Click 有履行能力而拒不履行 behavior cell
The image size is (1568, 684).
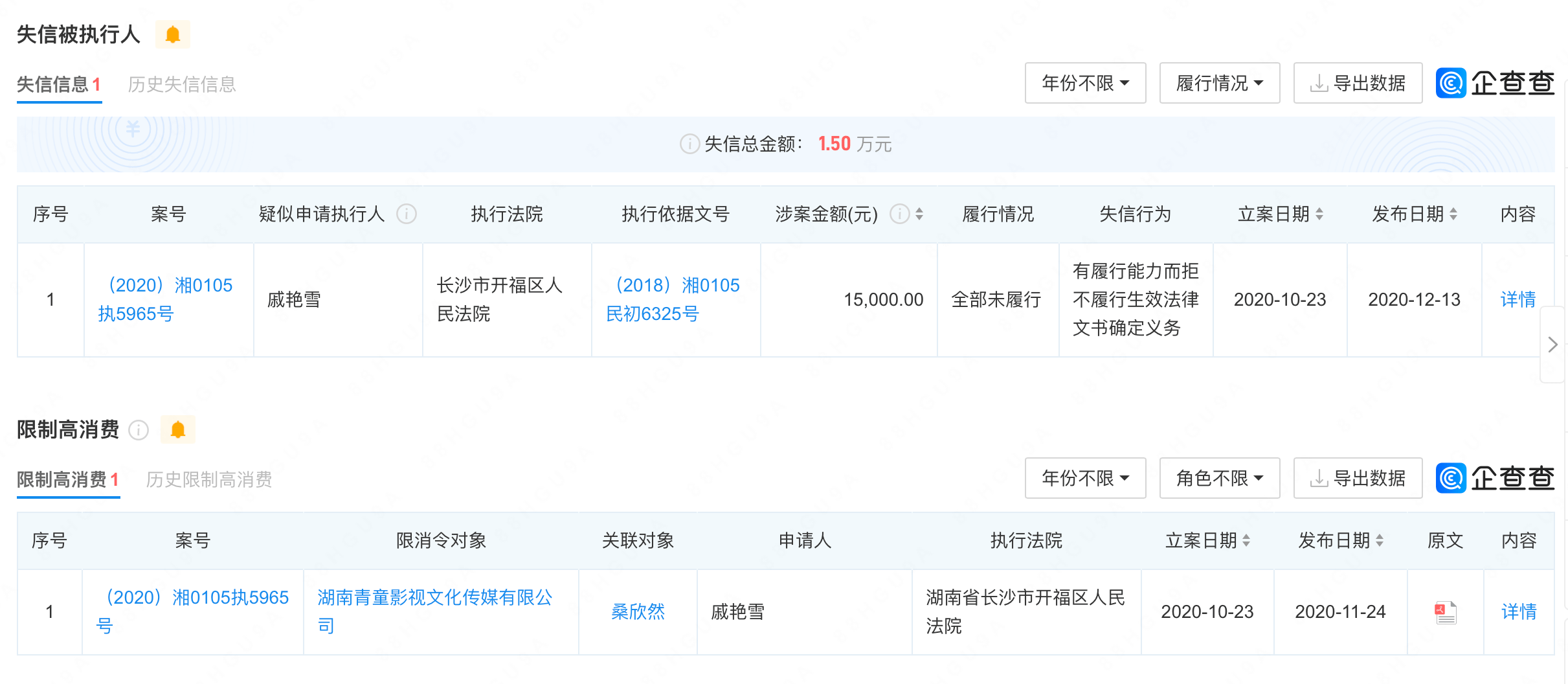point(1136,299)
